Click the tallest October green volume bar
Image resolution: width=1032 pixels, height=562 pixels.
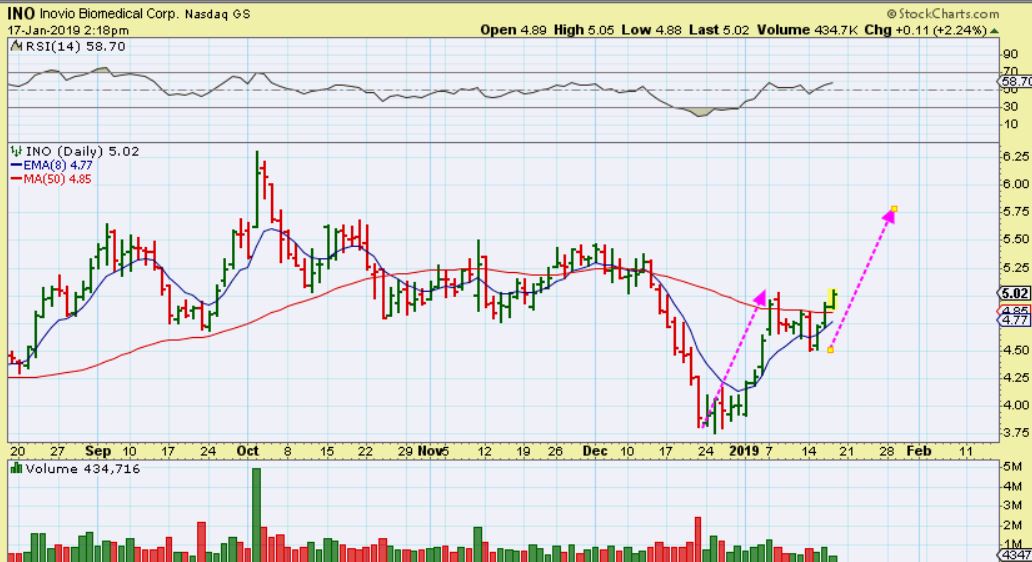coord(257,515)
